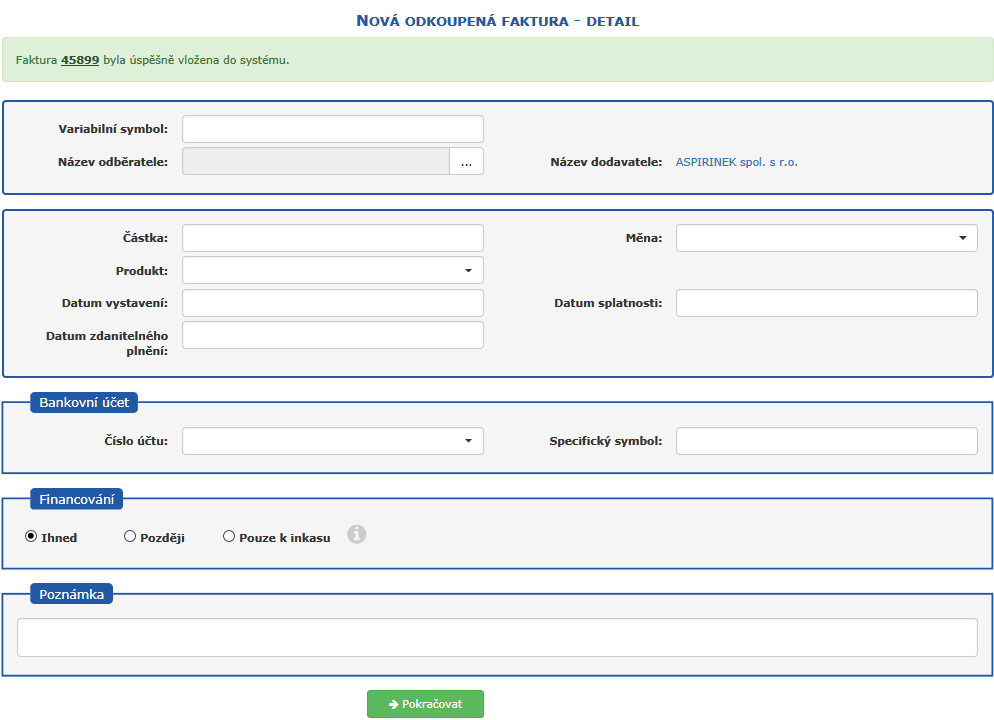
Task: Select the Ihned financing option
Action: [x=31, y=536]
